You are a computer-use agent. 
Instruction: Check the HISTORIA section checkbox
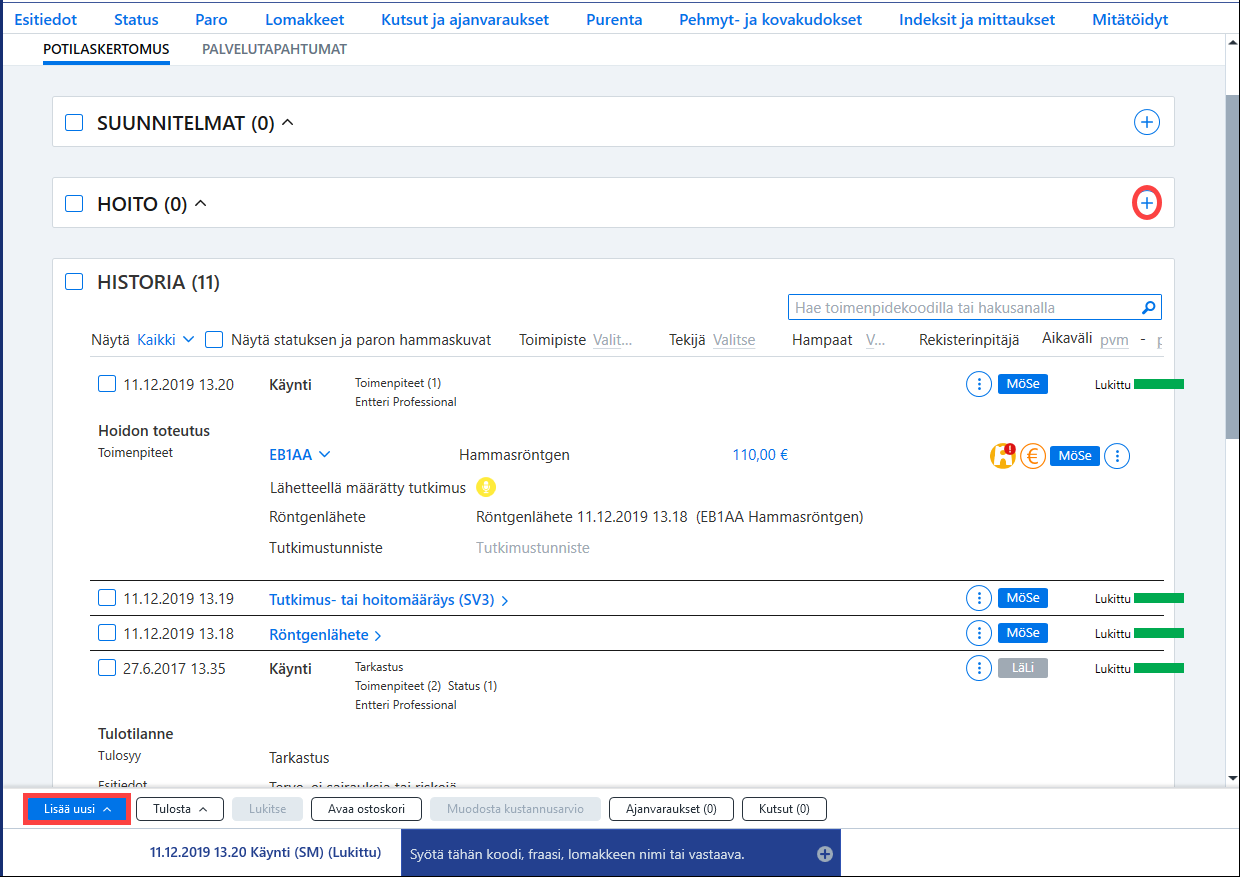[74, 282]
